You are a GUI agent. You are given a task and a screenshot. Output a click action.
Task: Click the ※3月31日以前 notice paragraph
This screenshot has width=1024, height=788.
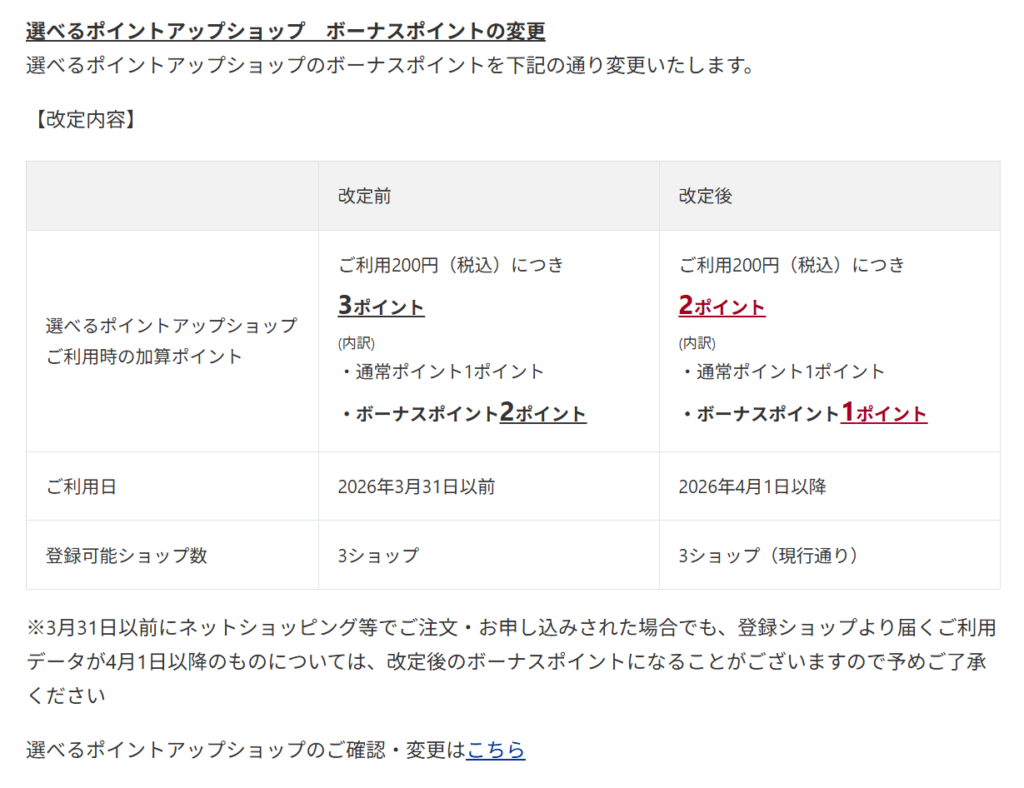coord(511,661)
